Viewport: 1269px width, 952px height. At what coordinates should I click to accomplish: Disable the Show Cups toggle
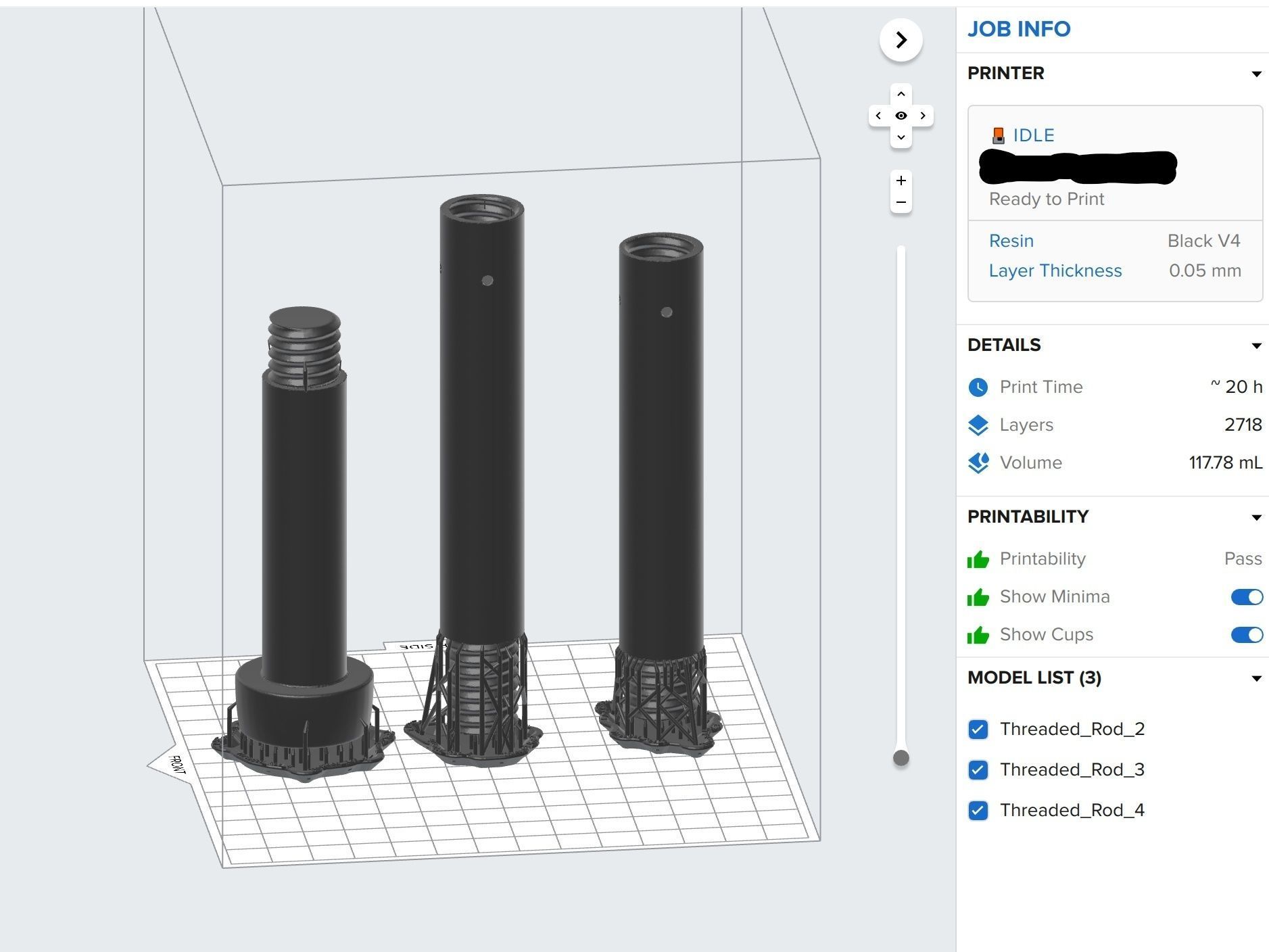(1247, 635)
